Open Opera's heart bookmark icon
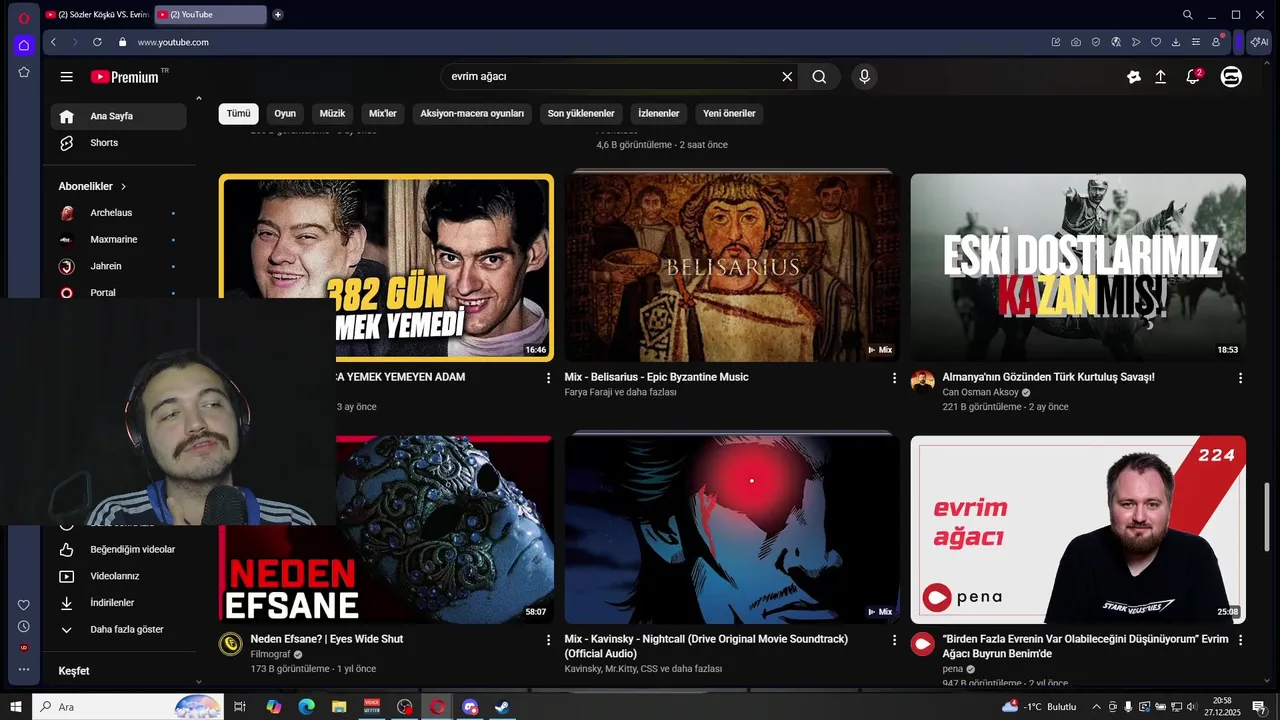1280x720 pixels. tap(1156, 42)
